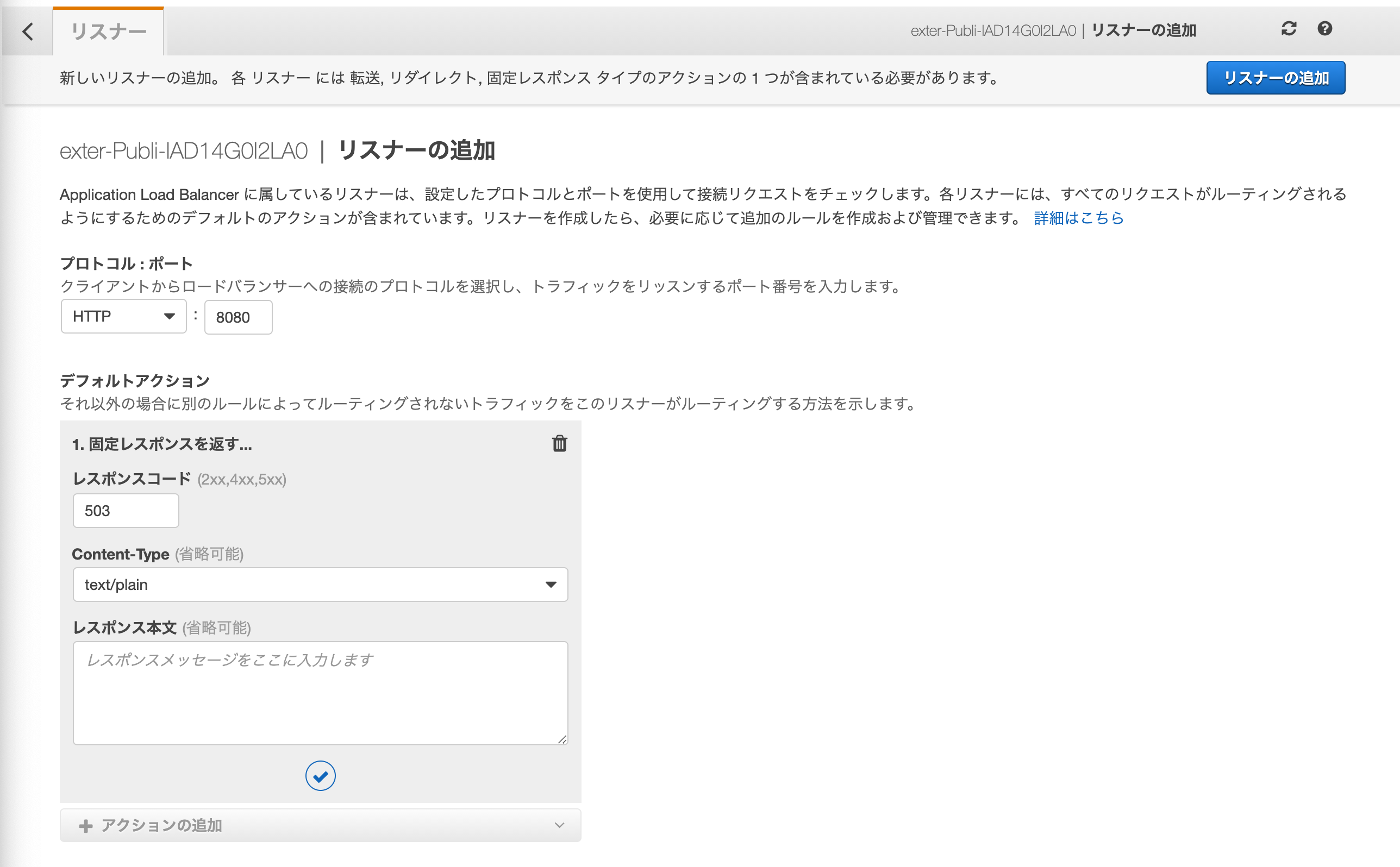Open the protocol dropdown showing HTTP
This screenshot has height=867, width=1400.
[123, 316]
